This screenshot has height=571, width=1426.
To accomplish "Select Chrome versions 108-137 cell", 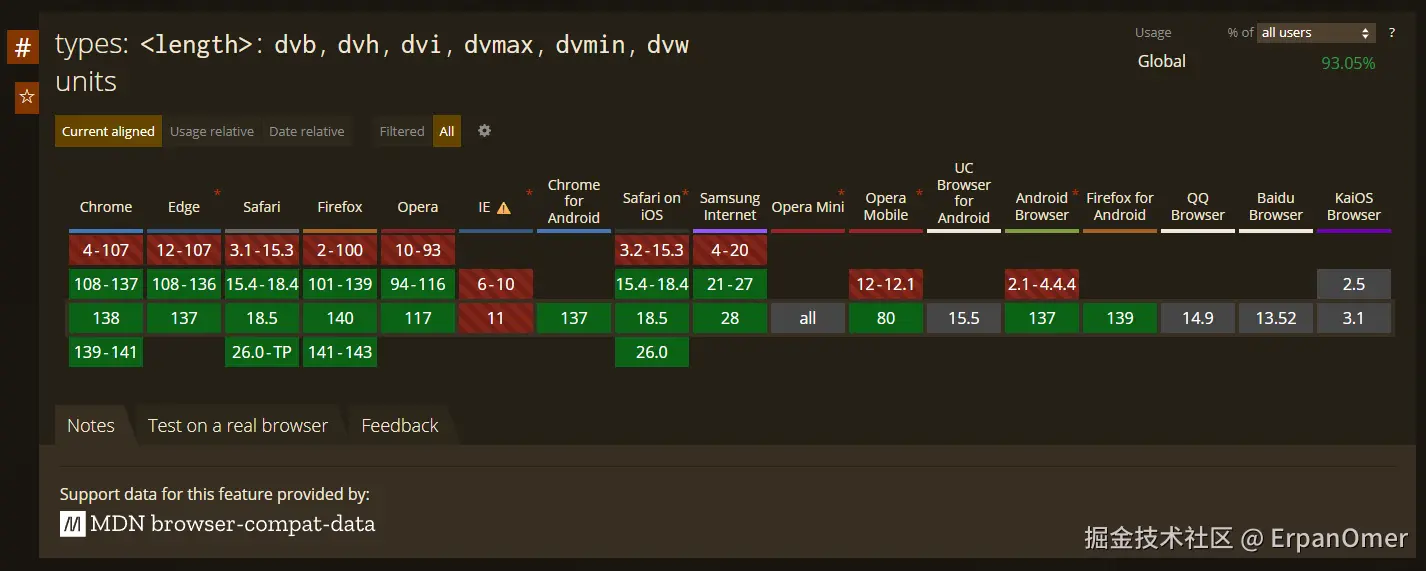I will coord(106,284).
